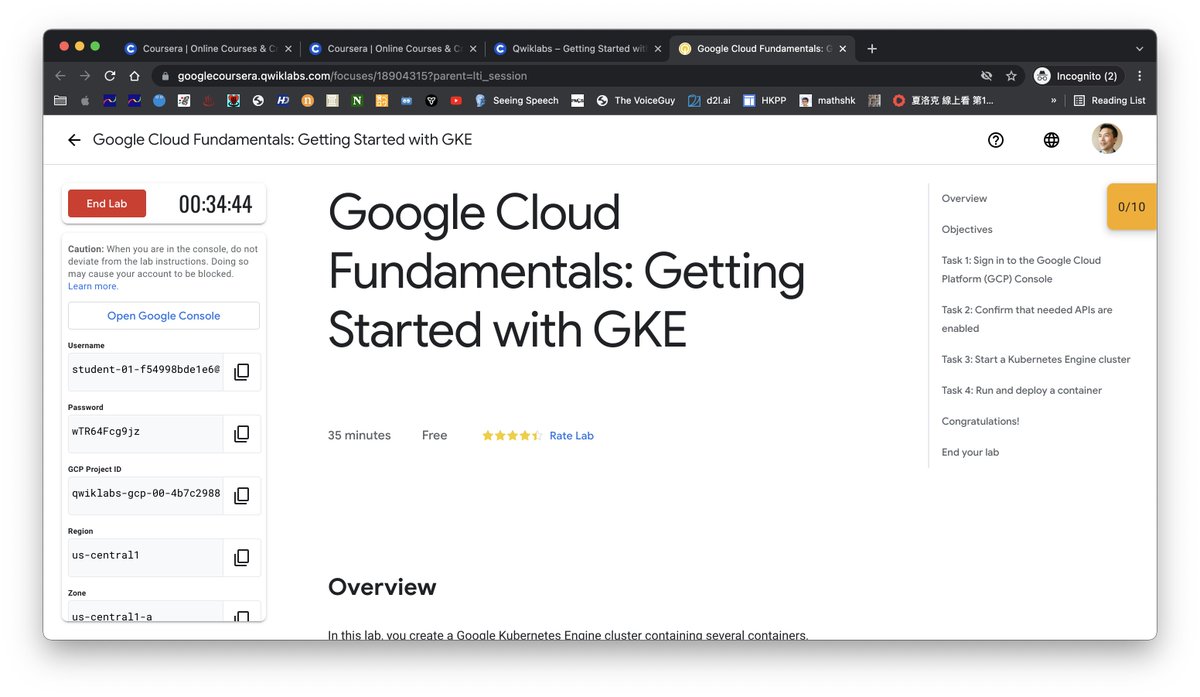Go to Task 3 Kubernetes Engine cluster

pos(1036,359)
